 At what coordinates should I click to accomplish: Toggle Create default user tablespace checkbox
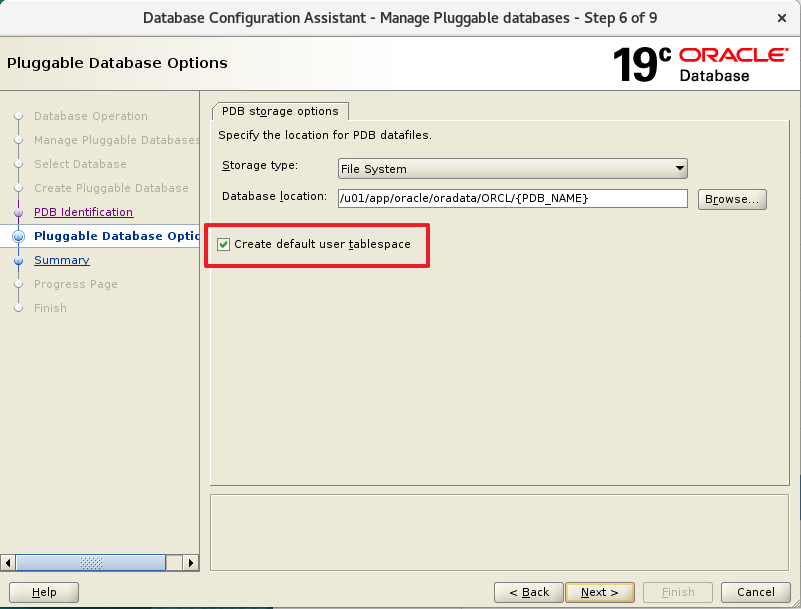[x=223, y=244]
